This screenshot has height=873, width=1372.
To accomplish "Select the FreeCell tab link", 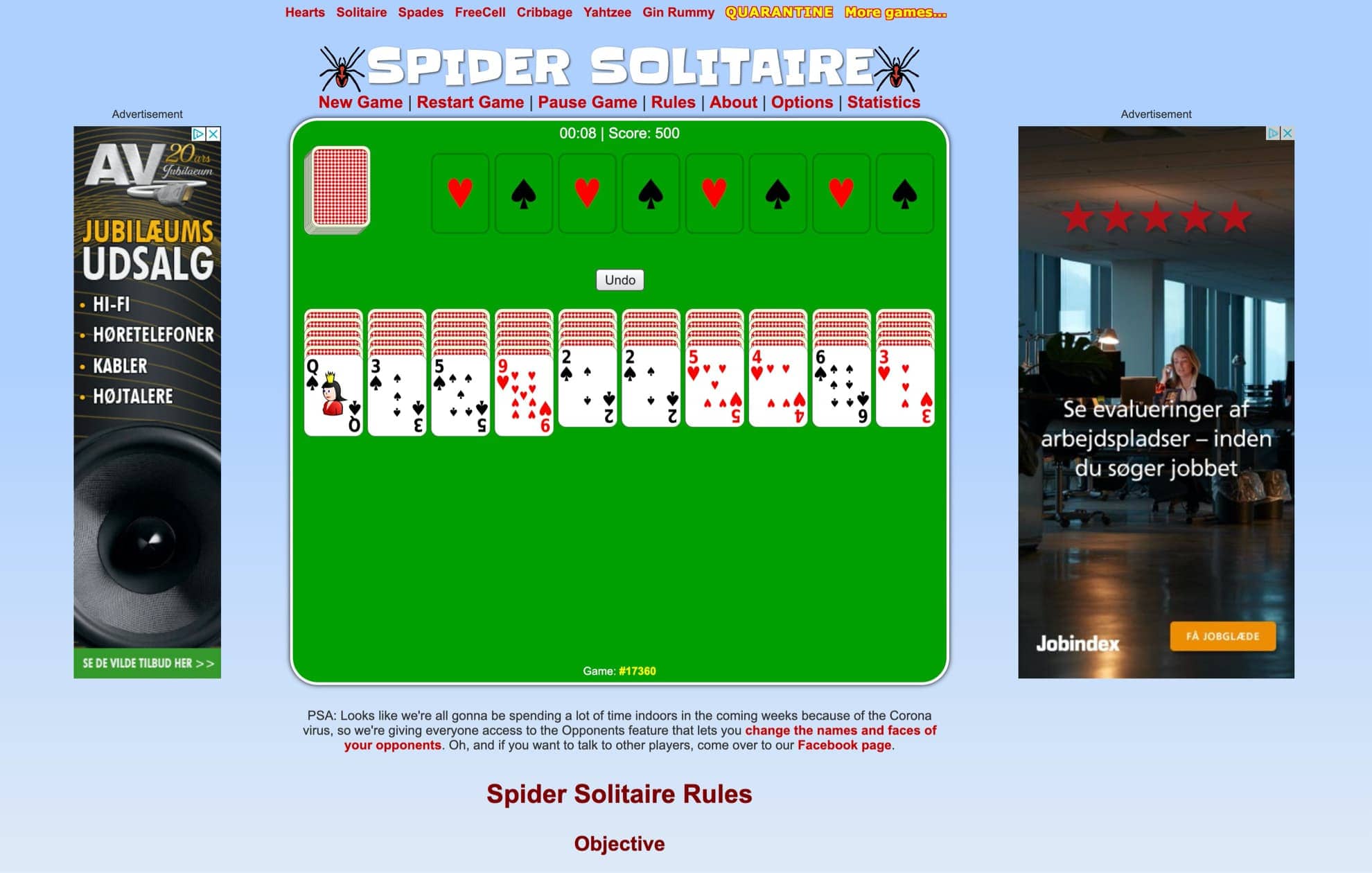I will point(479,12).
